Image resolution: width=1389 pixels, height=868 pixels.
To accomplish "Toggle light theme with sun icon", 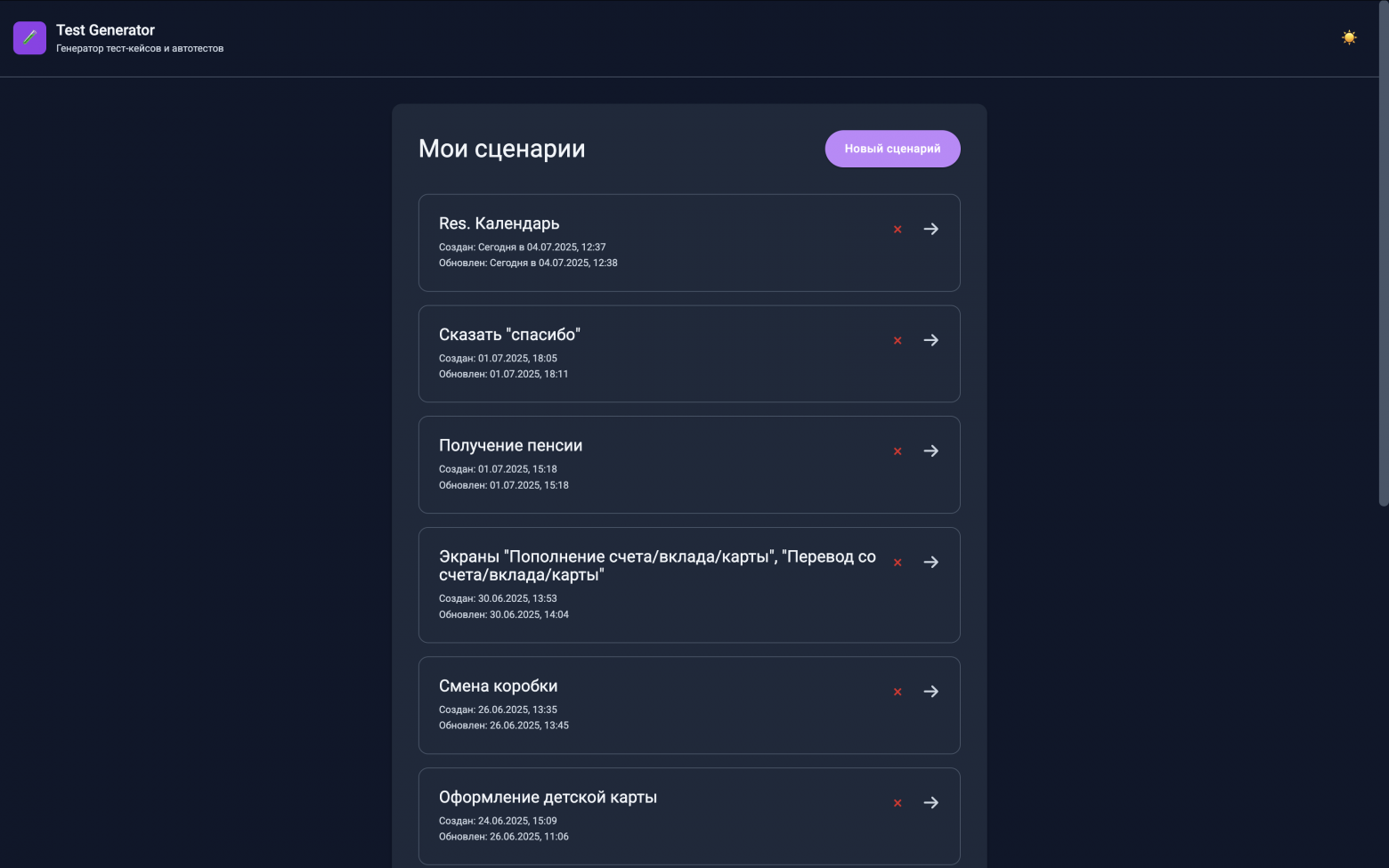I will (x=1349, y=37).
